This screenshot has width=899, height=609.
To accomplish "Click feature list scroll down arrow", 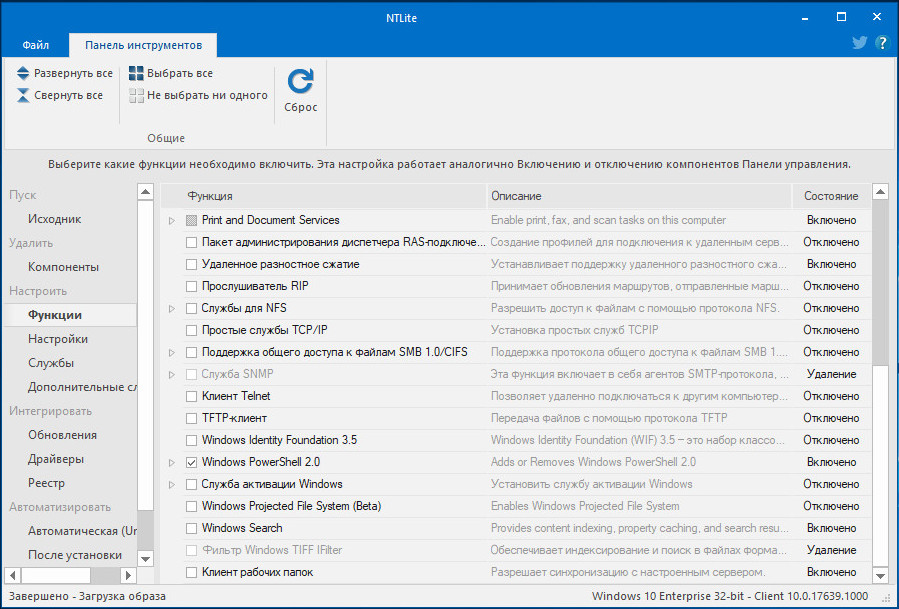I will tap(880, 575).
